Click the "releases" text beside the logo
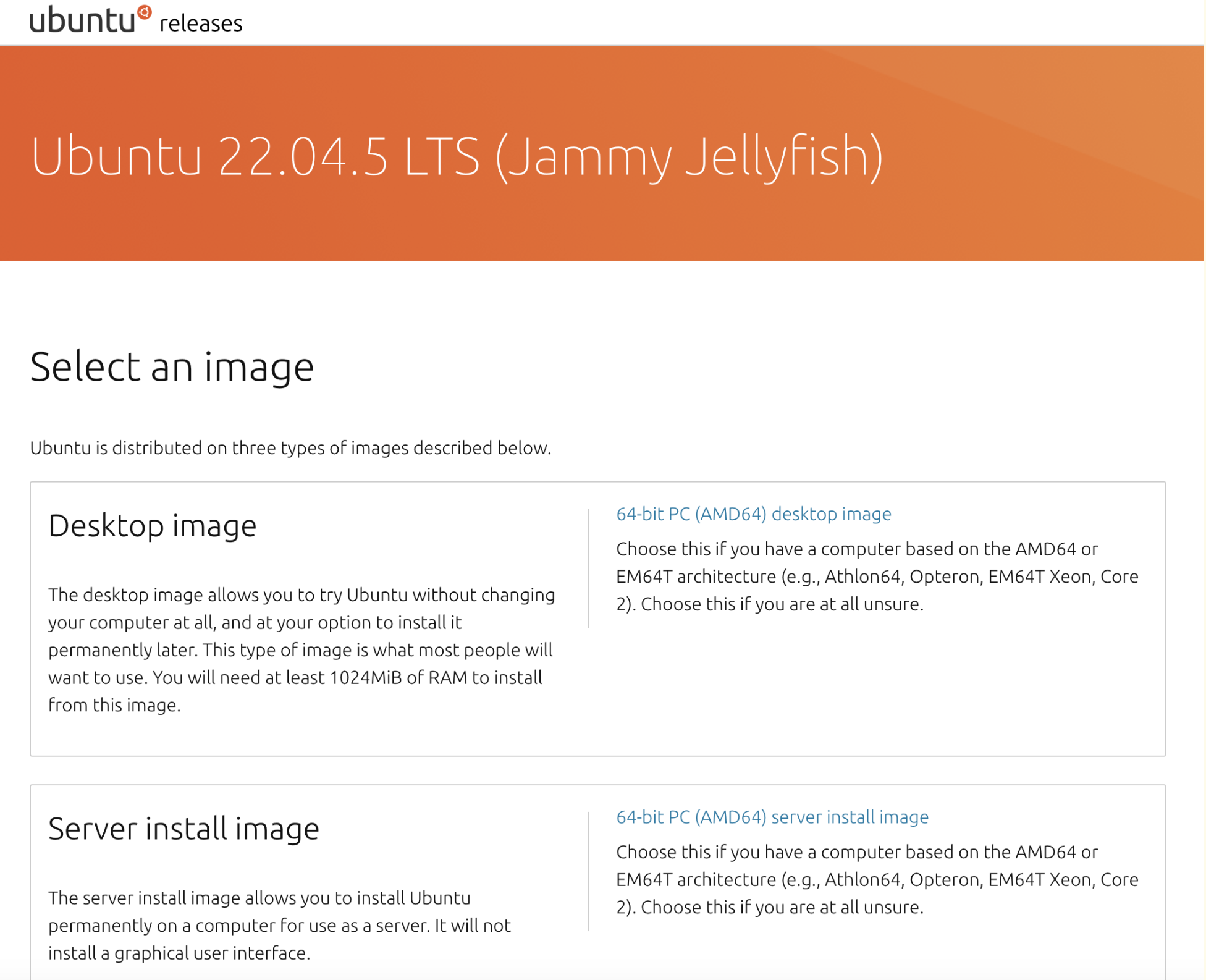The height and width of the screenshot is (980, 1206). (x=201, y=23)
